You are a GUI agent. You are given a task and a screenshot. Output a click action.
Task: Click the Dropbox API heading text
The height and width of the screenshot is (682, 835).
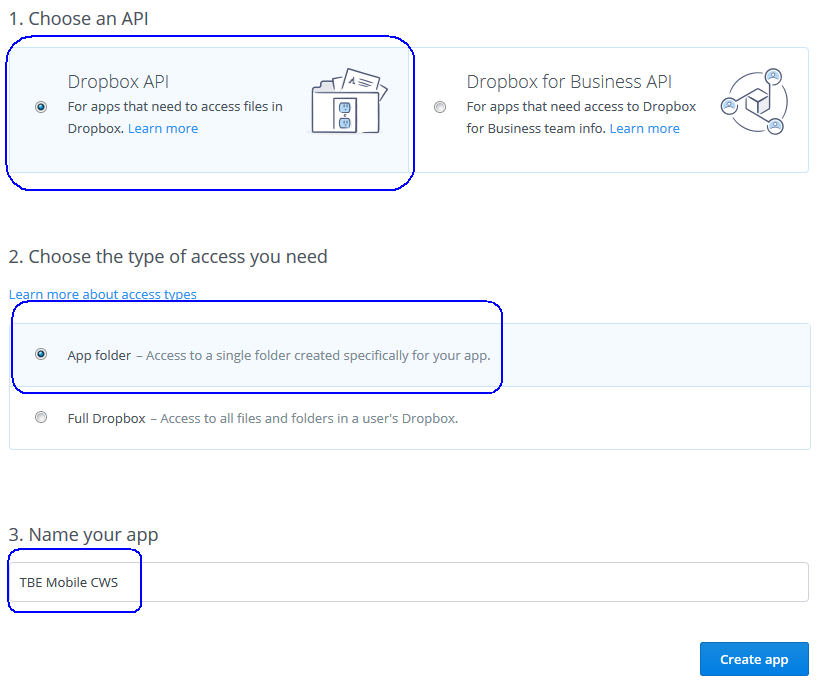click(x=118, y=82)
